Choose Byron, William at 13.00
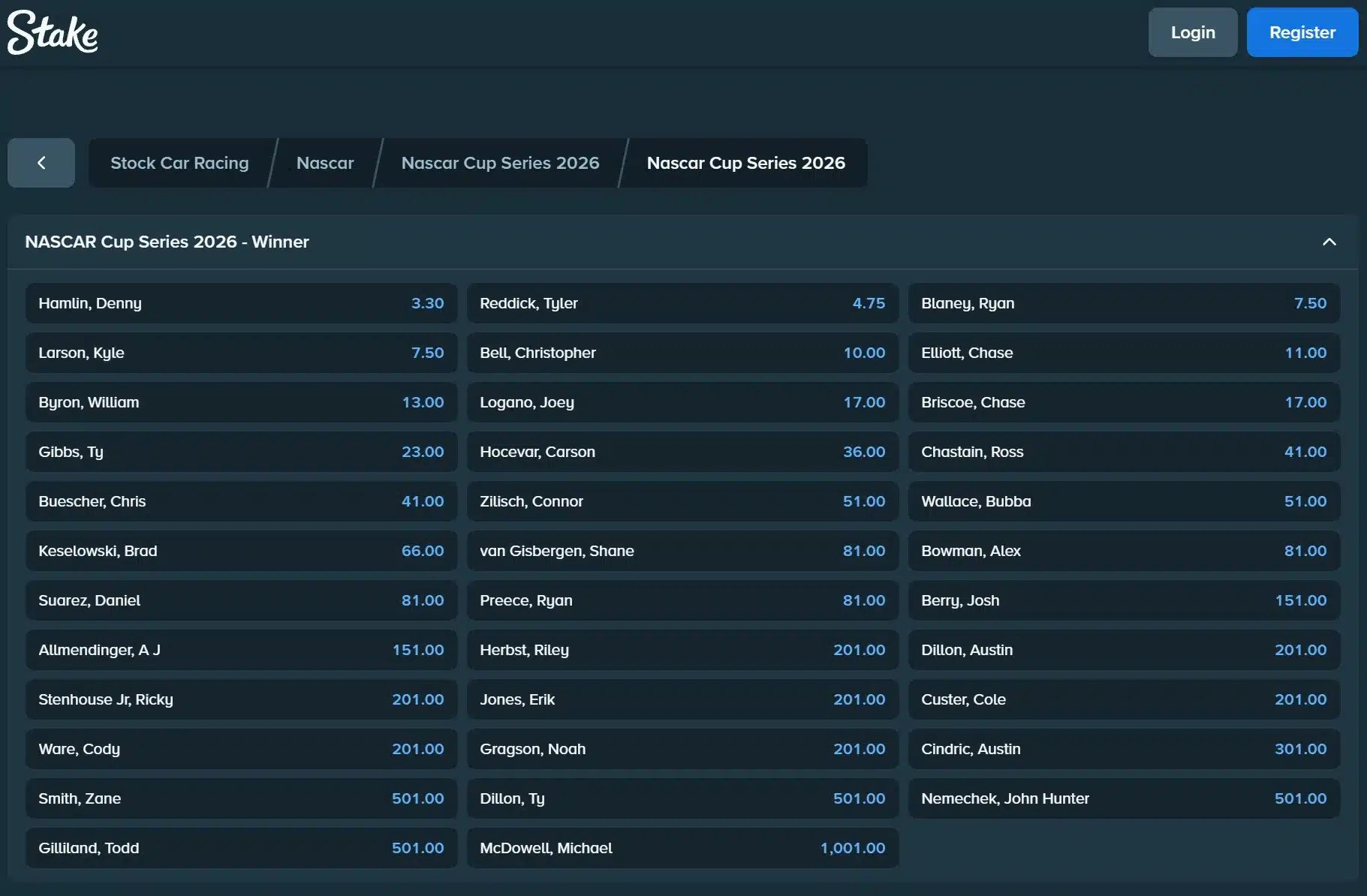 point(241,402)
